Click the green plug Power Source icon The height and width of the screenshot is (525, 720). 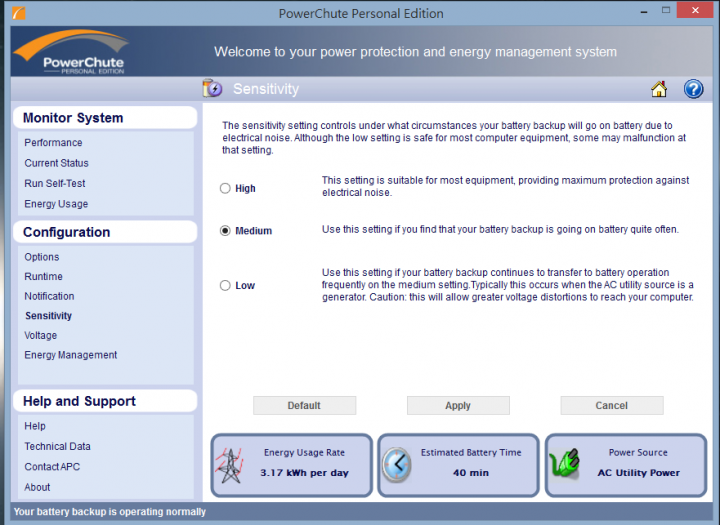click(564, 464)
